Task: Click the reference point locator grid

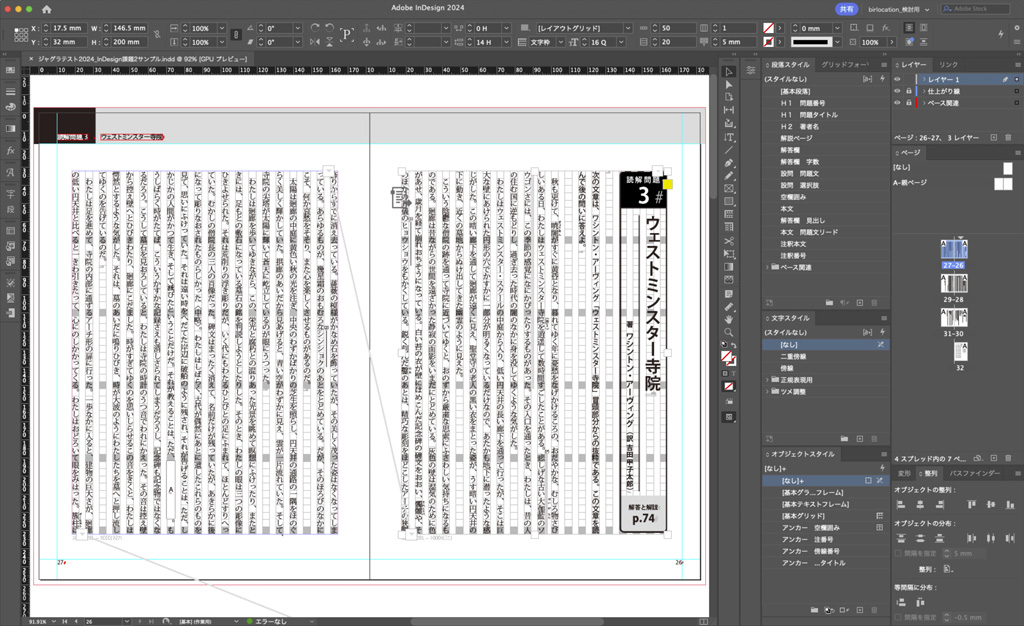Action: [21, 35]
